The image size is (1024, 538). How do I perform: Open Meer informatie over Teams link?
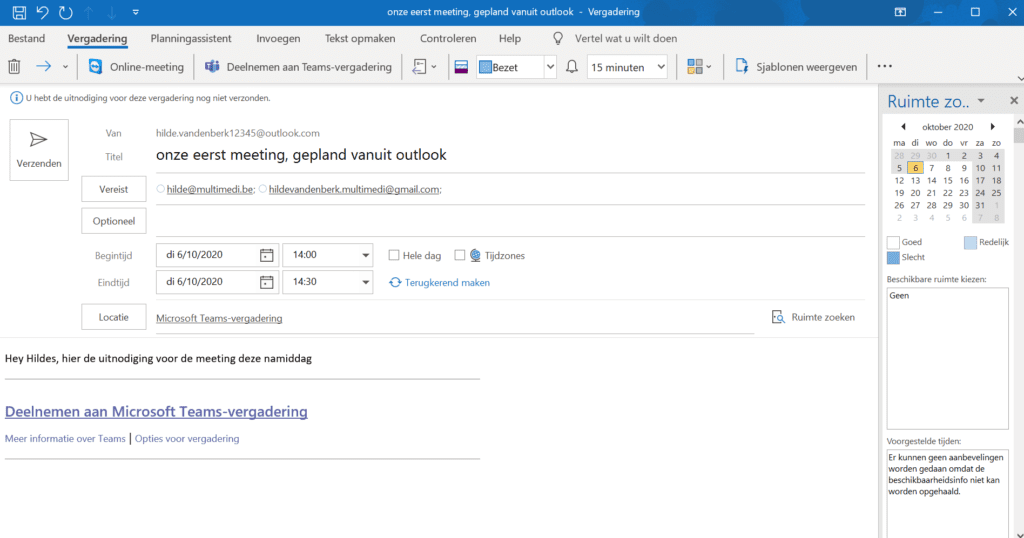pos(65,439)
